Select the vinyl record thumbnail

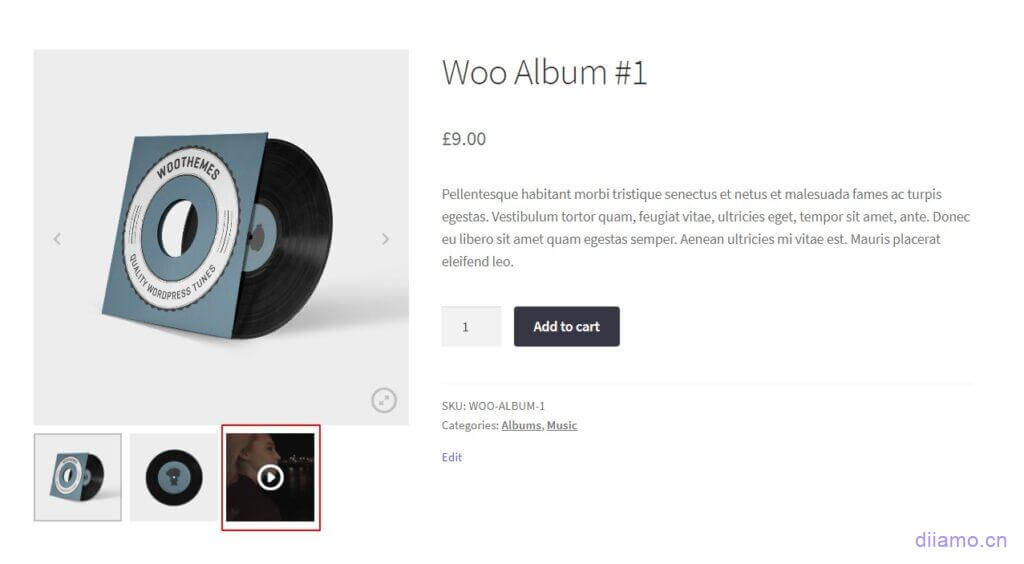(x=174, y=477)
